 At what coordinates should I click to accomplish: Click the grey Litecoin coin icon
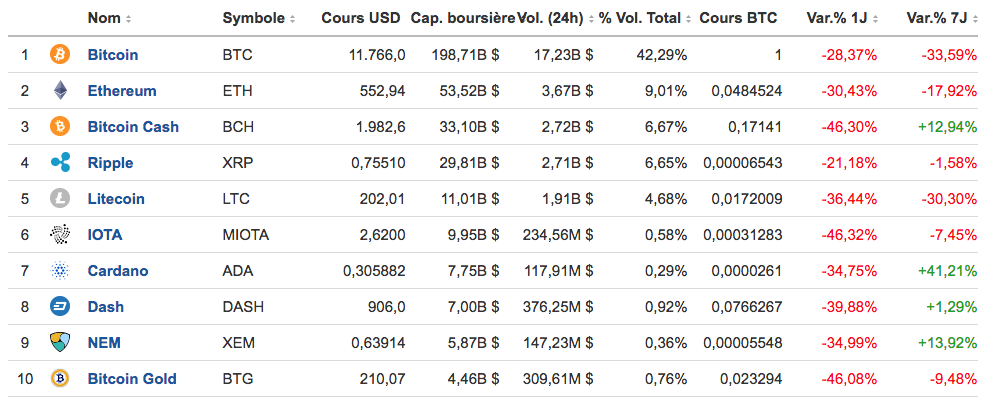pyautogui.click(x=60, y=198)
